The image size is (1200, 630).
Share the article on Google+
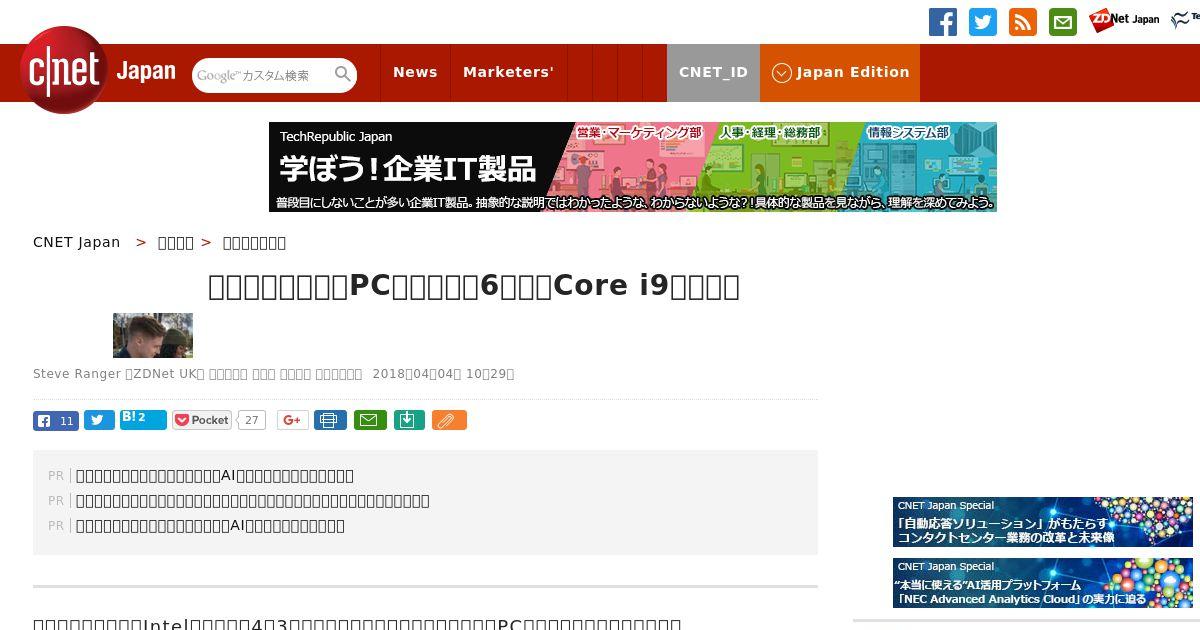tap(293, 420)
